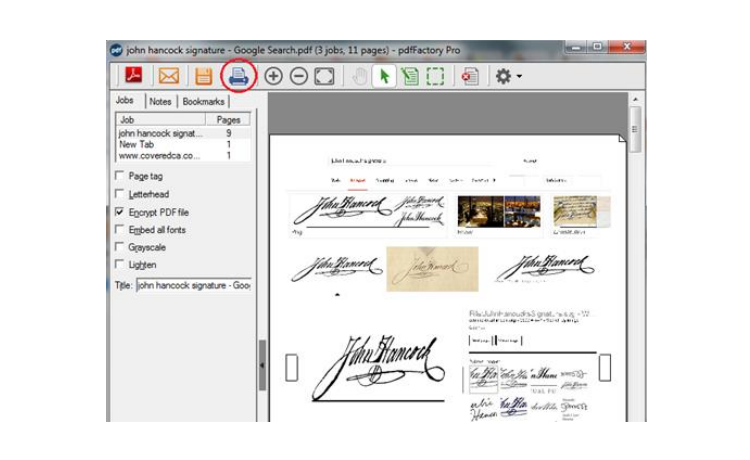Select the New Tab job row
The image size is (750, 460).
(x=183, y=144)
